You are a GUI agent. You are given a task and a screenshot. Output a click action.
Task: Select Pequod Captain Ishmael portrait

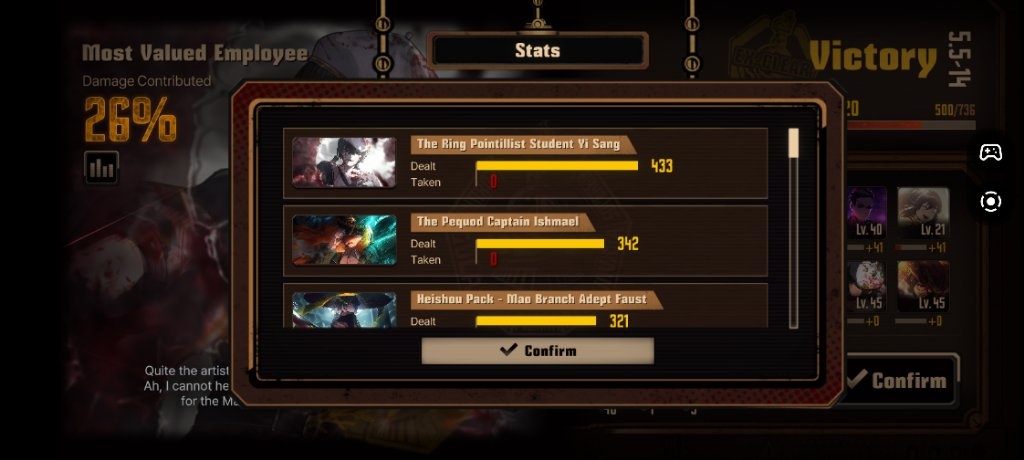tap(344, 240)
